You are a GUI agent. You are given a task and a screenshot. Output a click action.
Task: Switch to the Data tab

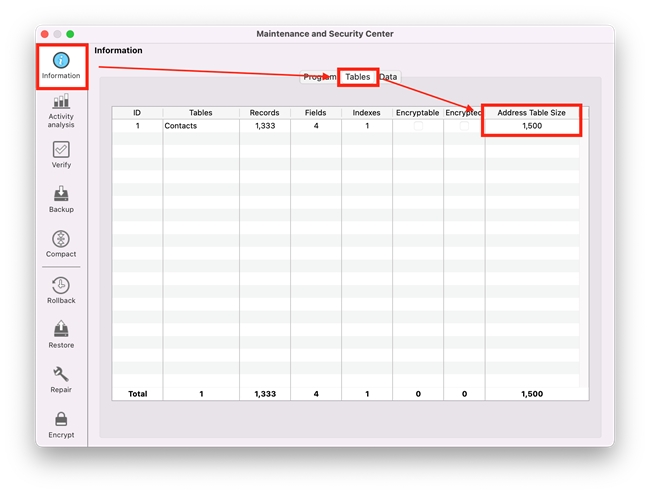point(389,77)
